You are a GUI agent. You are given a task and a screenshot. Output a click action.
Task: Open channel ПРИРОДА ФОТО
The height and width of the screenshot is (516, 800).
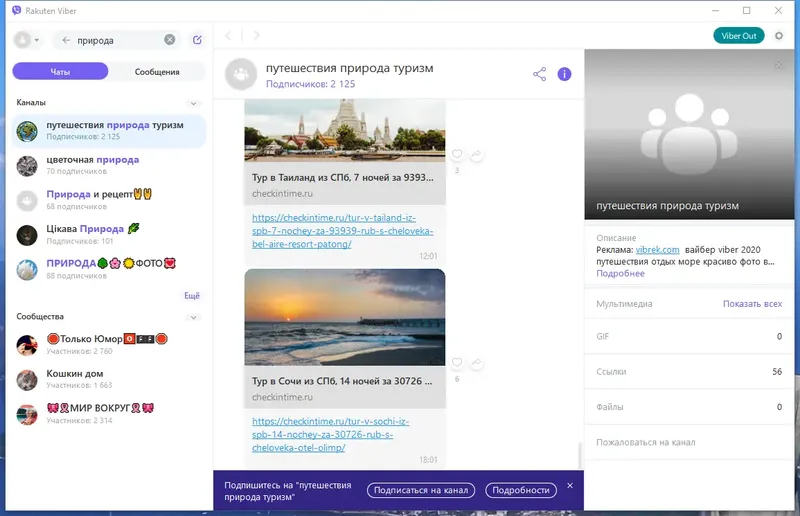tap(109, 269)
